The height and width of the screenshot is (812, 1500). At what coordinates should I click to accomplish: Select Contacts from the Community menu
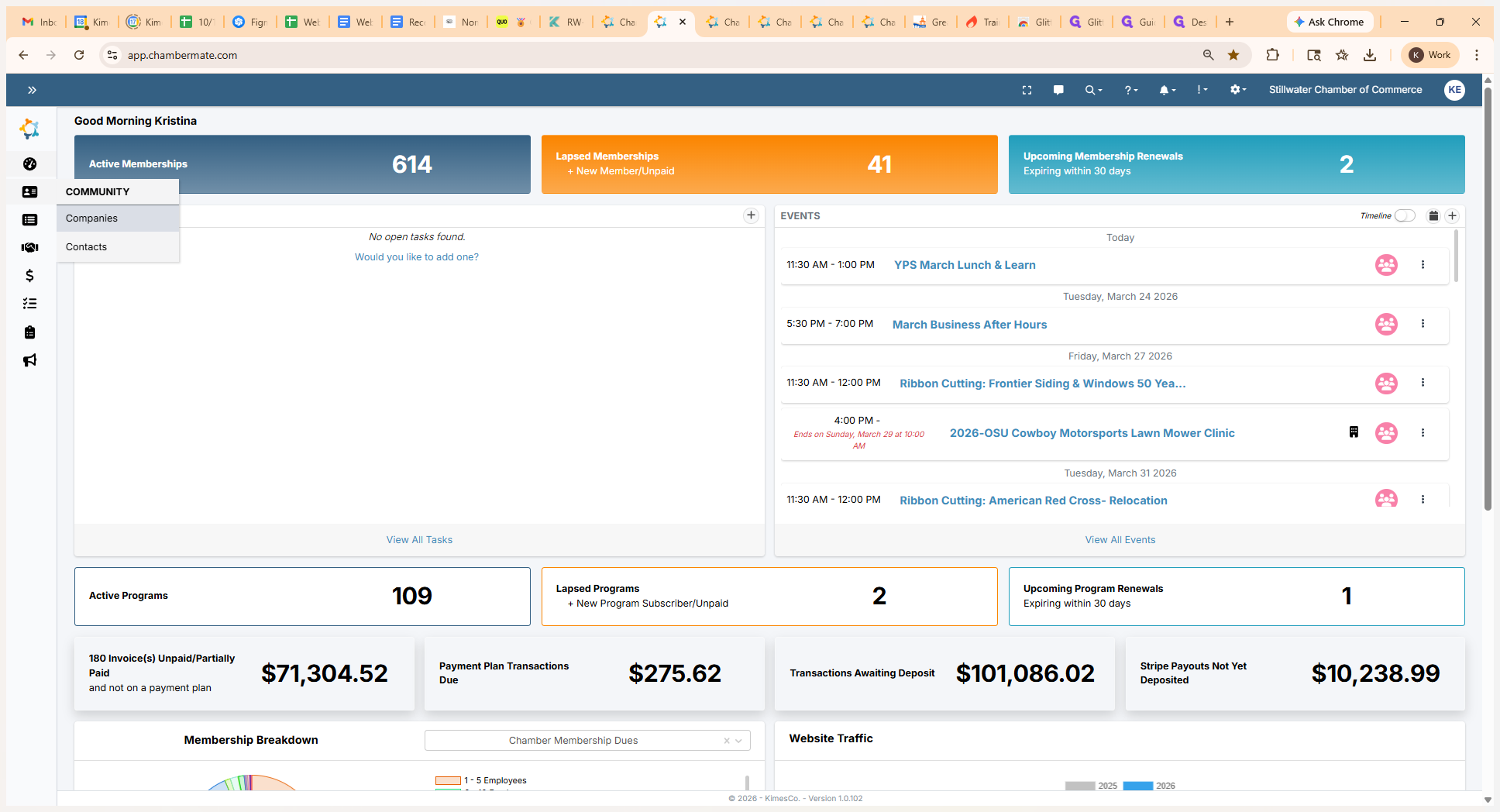(87, 247)
